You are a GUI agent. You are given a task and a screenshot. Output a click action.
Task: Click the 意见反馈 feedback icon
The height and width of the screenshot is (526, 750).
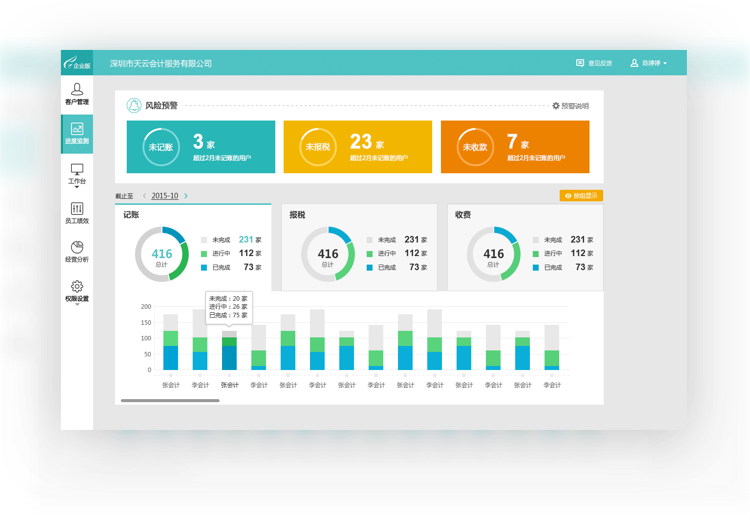pos(580,63)
